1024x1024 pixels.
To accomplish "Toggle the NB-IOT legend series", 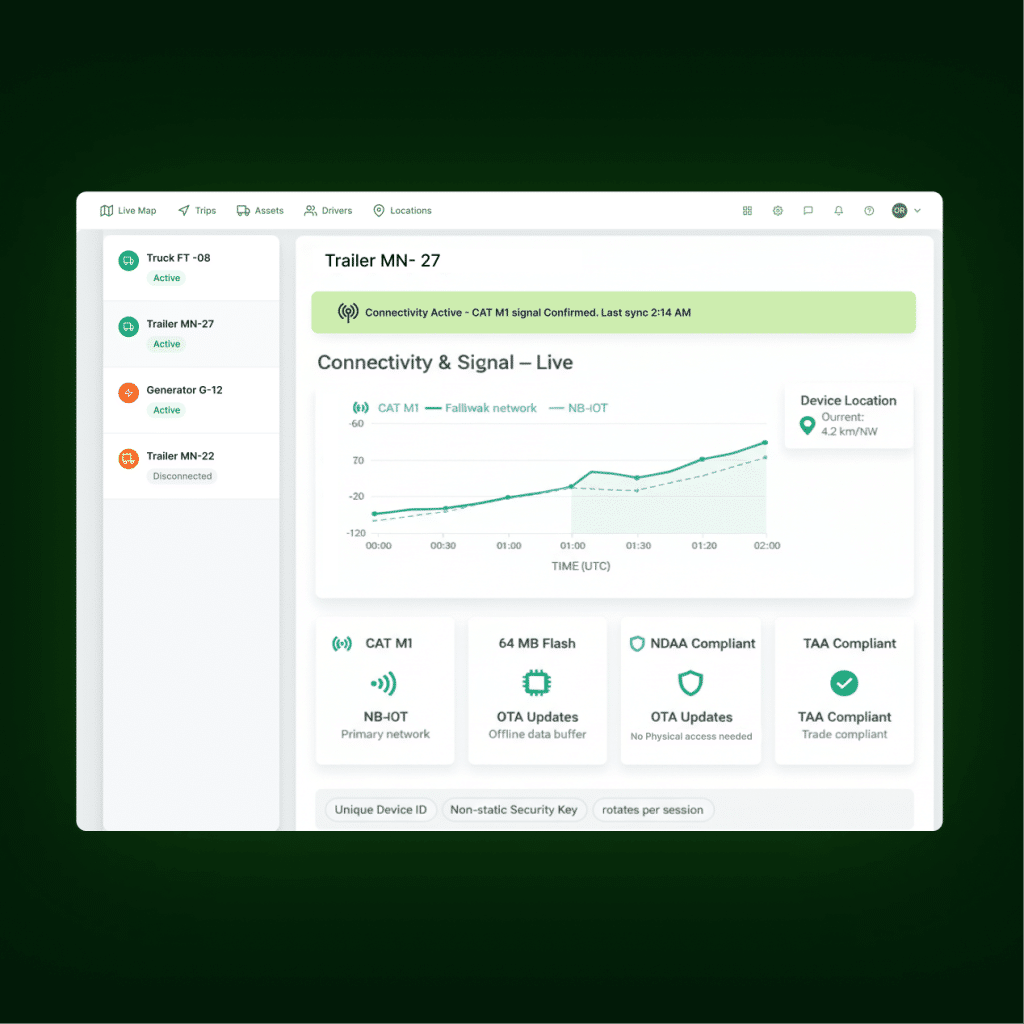I will (579, 408).
